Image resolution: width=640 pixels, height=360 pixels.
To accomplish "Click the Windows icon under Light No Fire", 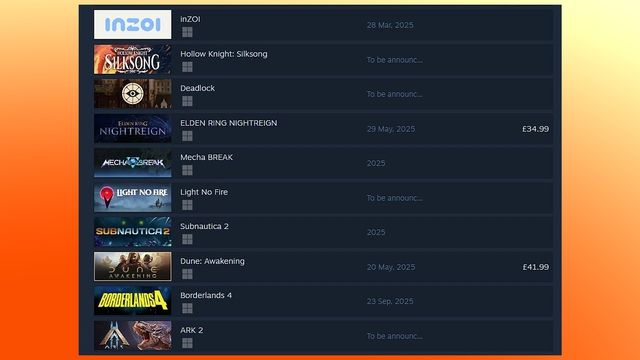I will pos(187,205).
